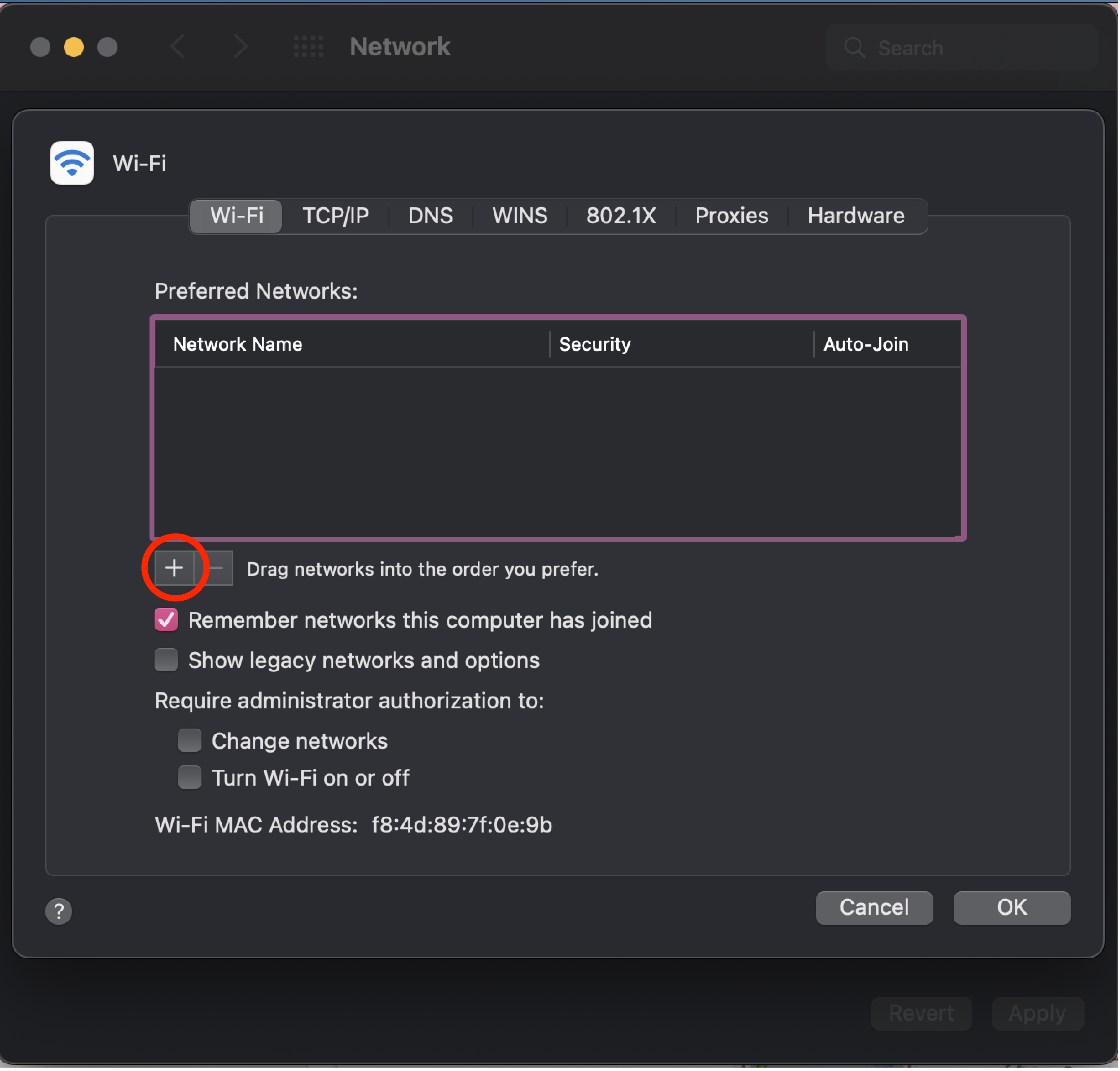The image size is (1120, 1071).
Task: Require authorization to turn Wi-Fi on or off
Action: click(190, 778)
